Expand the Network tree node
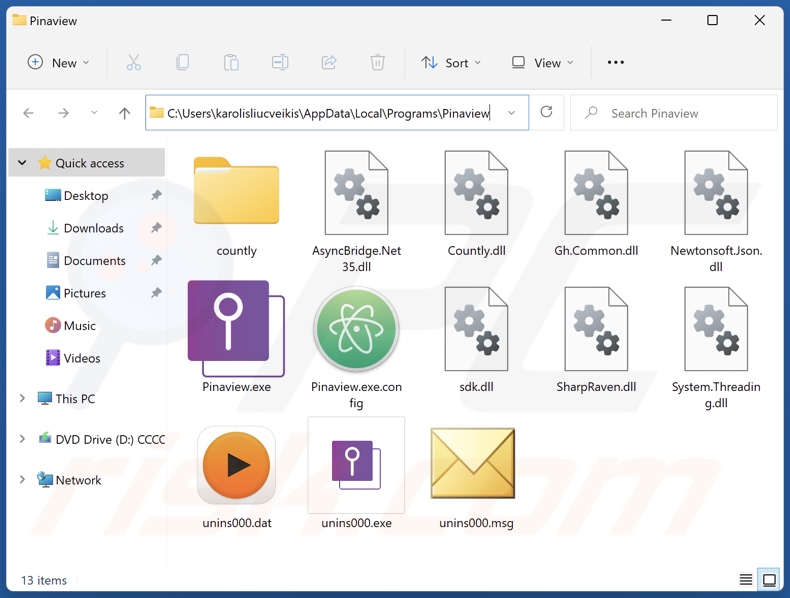The height and width of the screenshot is (598, 790). tap(23, 480)
